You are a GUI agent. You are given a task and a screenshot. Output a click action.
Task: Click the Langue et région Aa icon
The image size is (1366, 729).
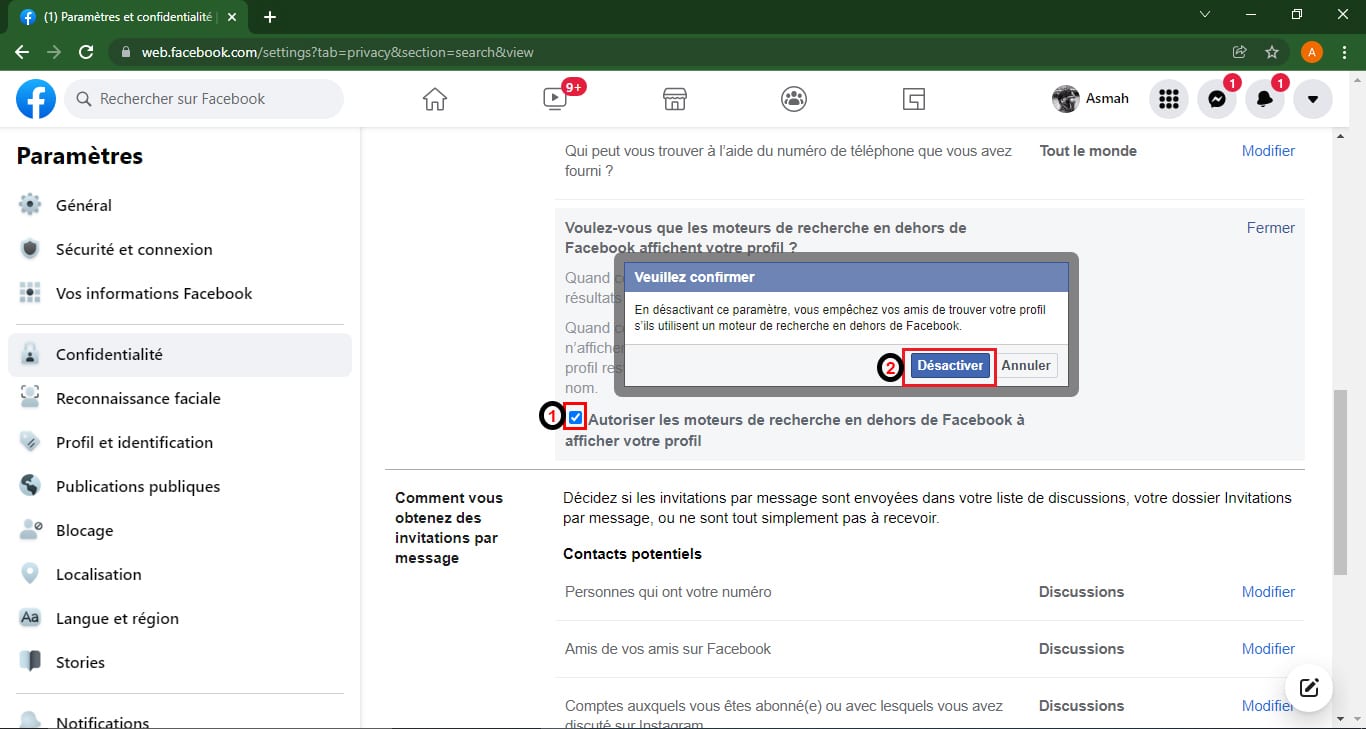pos(30,618)
